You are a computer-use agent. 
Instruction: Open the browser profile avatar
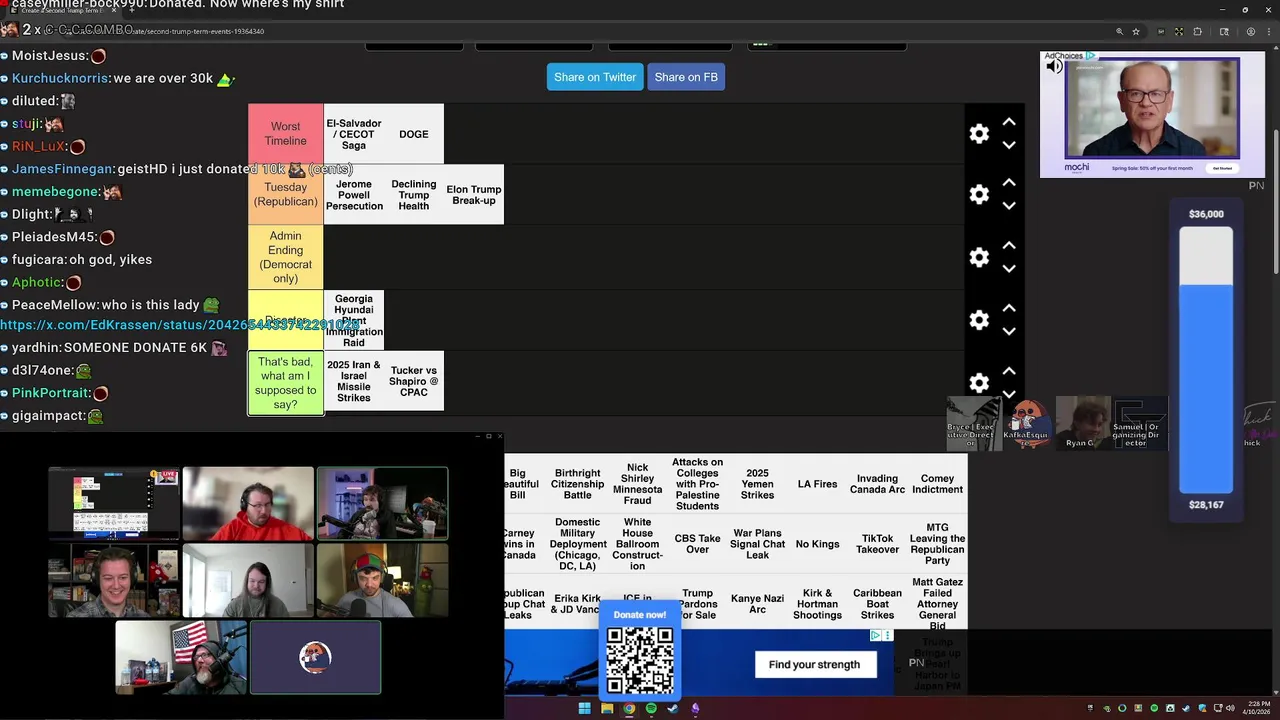pos(1250,31)
